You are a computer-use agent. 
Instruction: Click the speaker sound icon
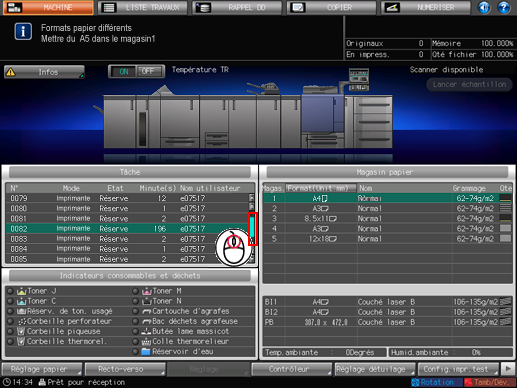tap(484, 7)
